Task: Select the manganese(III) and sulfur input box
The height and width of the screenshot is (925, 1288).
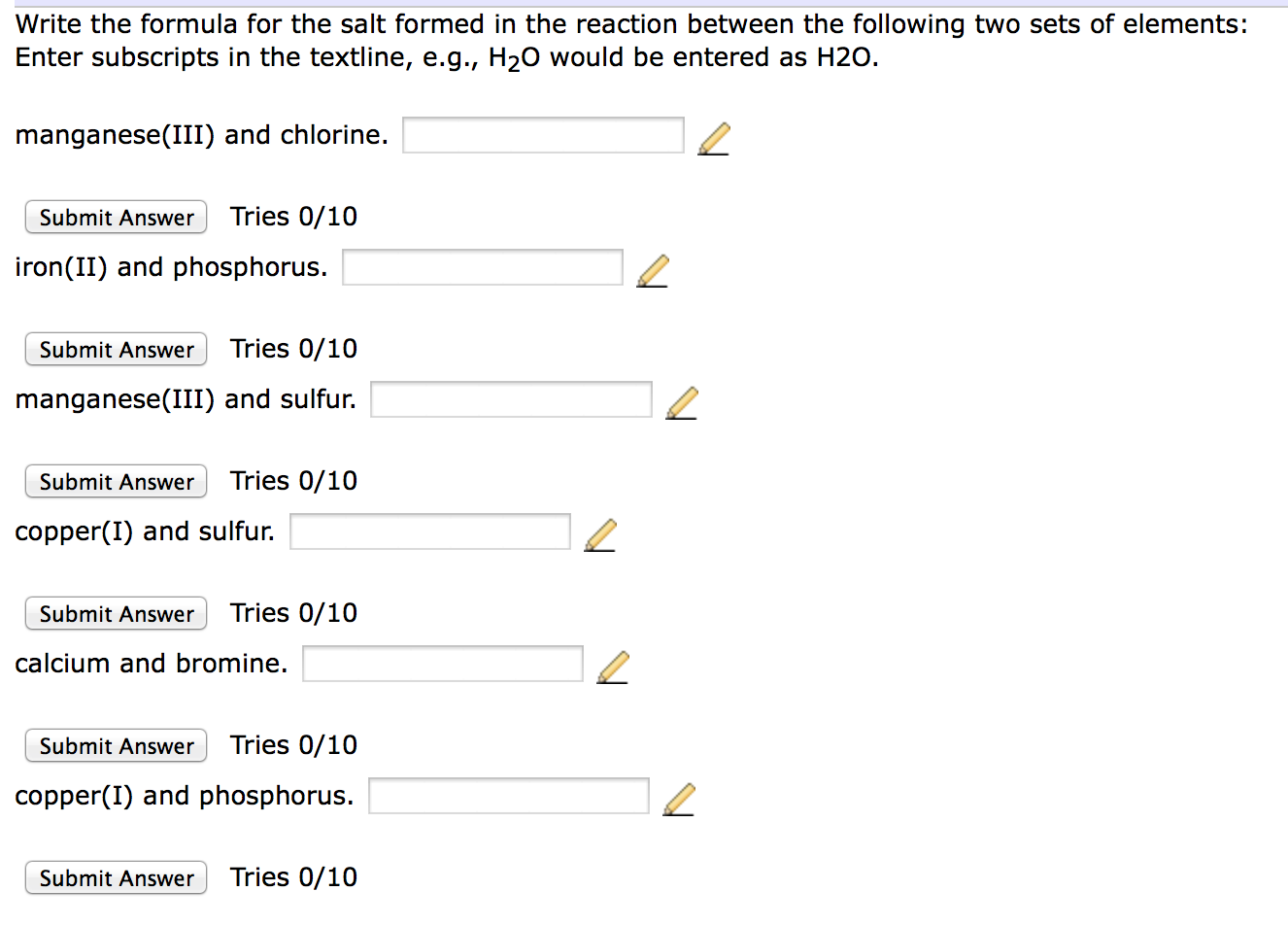Action: pyautogui.click(x=510, y=398)
